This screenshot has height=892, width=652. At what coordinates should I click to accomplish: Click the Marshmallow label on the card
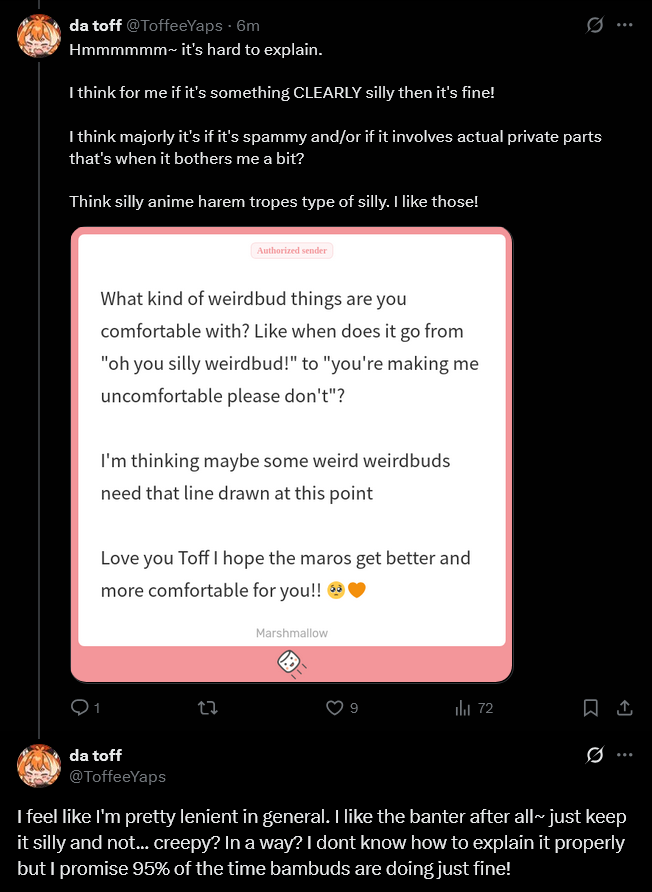291,633
